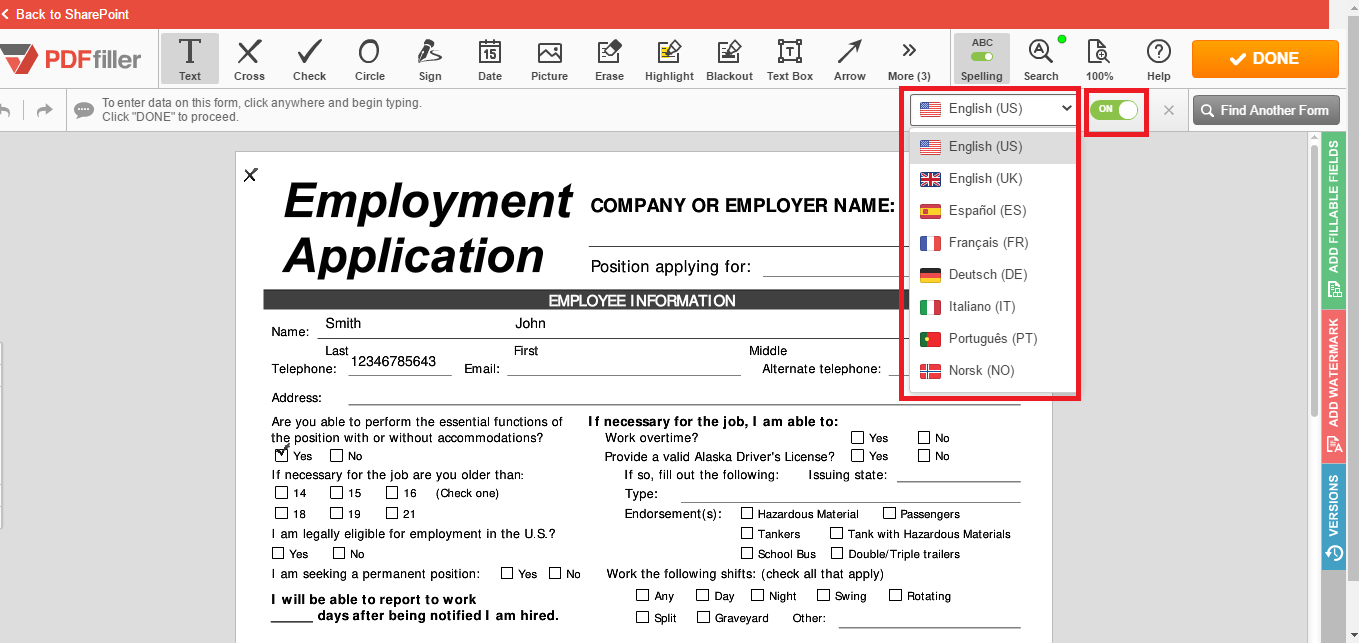Open the Versions side tab
Viewport: 1359px width, 643px height.
point(1333,516)
